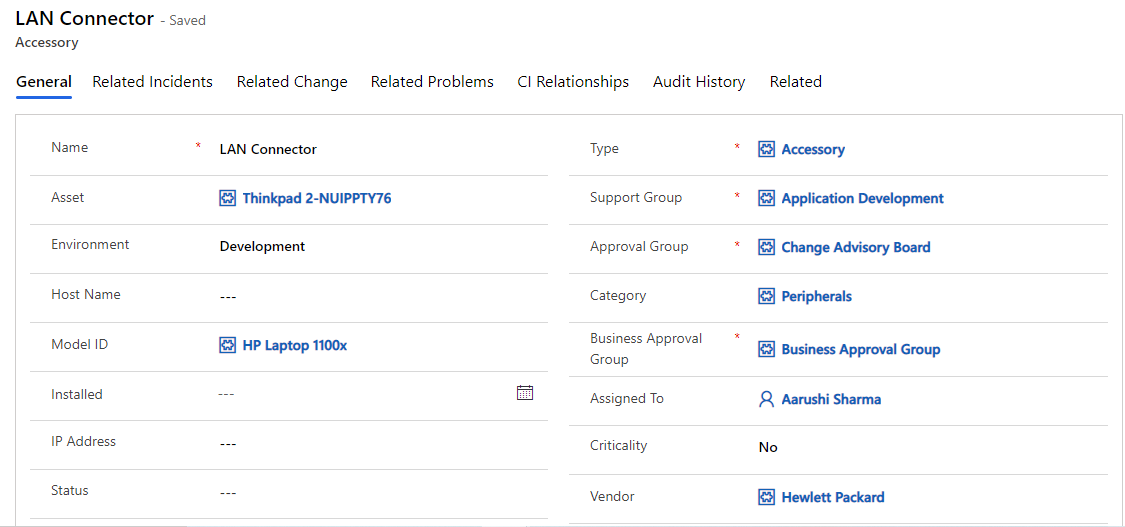Viewport: 1125px width, 527px height.
Task: Click the entity icon beside Thinkpad 2-NUIPPTY76
Action: tap(228, 198)
